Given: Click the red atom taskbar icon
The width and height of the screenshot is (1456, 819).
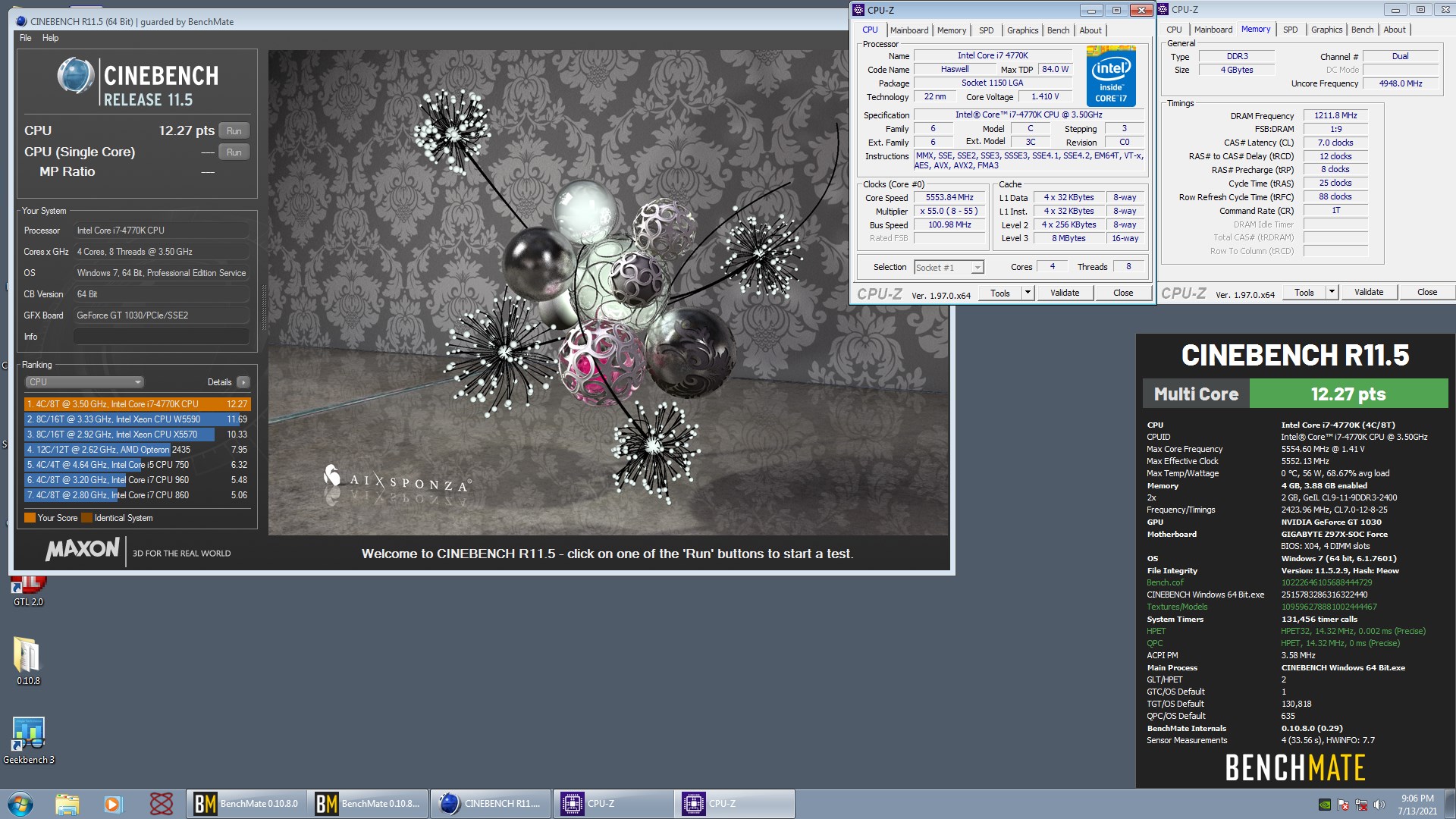Looking at the screenshot, I should click(161, 804).
